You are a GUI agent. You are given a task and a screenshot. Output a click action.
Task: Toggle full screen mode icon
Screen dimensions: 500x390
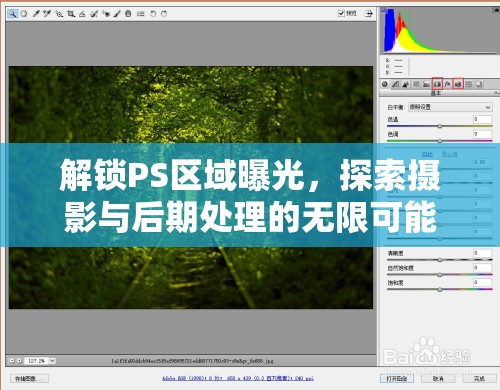tap(369, 14)
